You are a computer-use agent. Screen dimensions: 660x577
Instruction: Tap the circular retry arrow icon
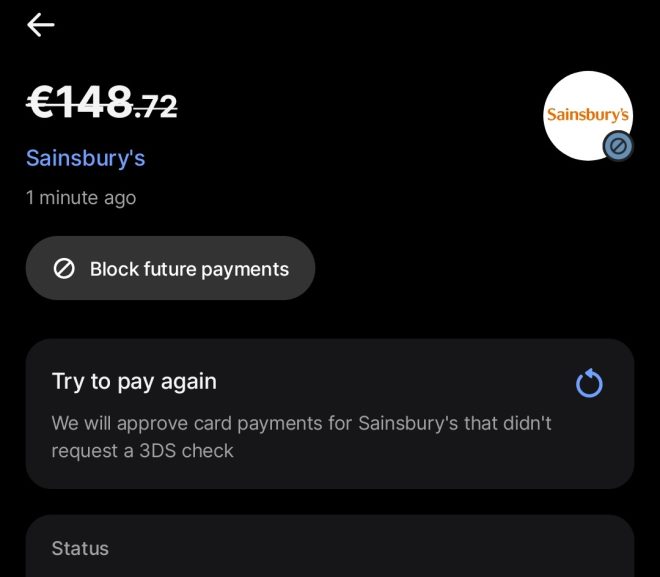tap(590, 383)
